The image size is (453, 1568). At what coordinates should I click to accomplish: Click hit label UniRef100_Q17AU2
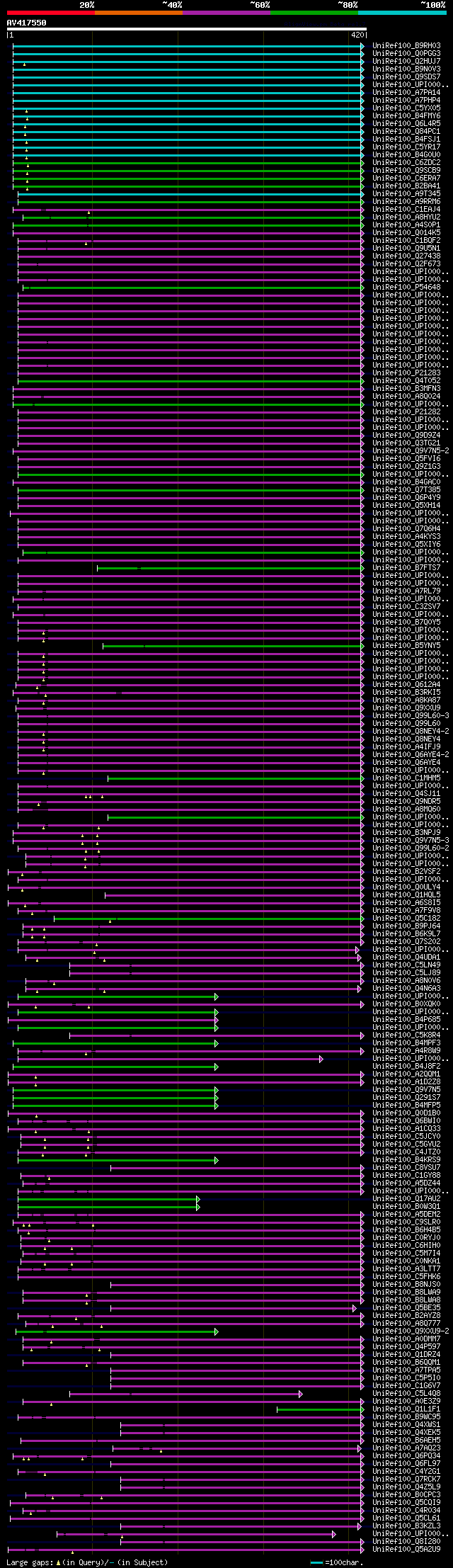point(406,1198)
